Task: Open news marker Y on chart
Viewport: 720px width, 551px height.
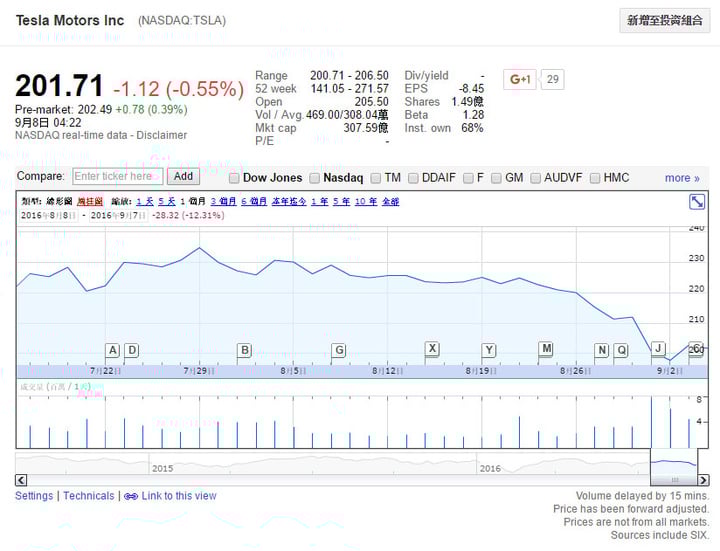Action: (x=489, y=350)
